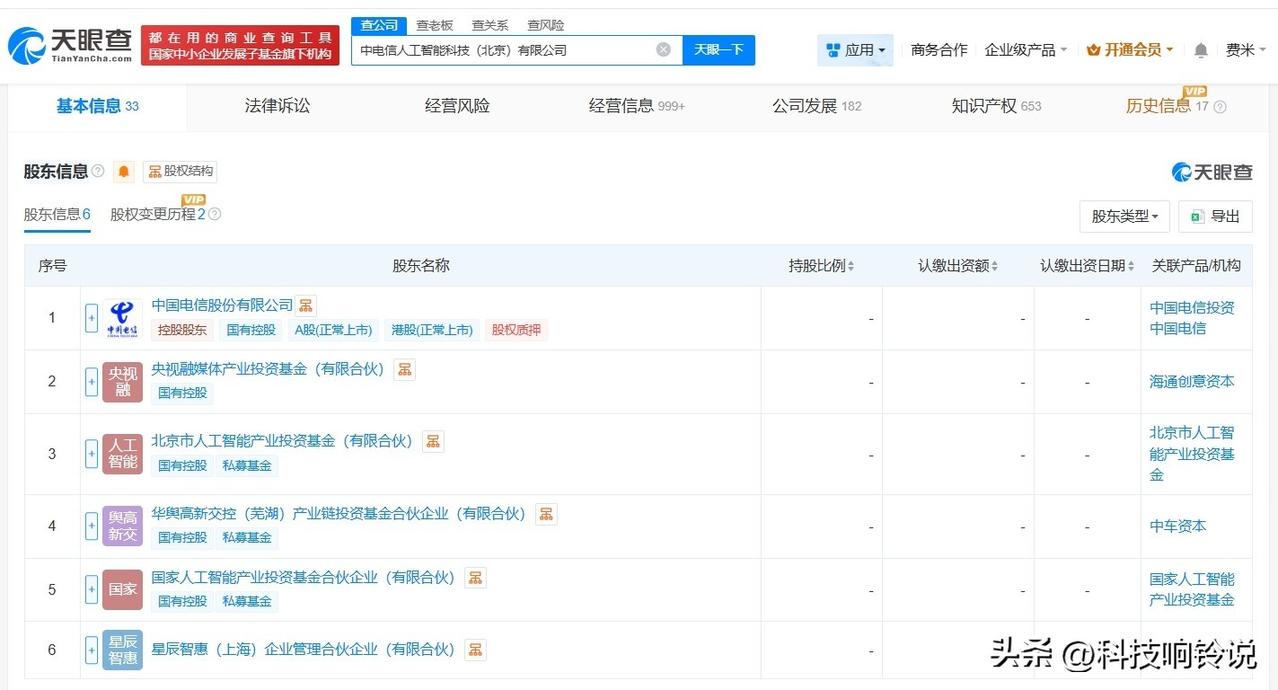Viewport: 1278px width, 690px height.
Task: Expand row 4 华舆高新交控 with plus
Action: 92,526
